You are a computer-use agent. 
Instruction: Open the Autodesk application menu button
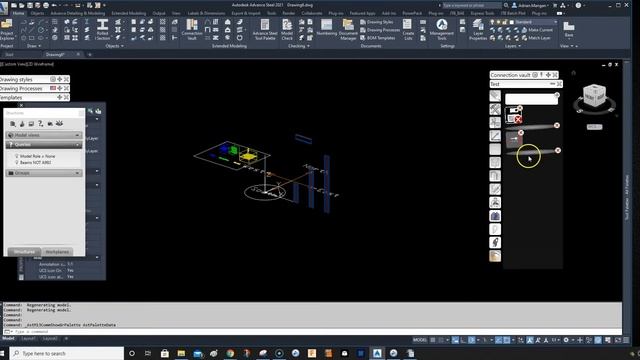4,7
